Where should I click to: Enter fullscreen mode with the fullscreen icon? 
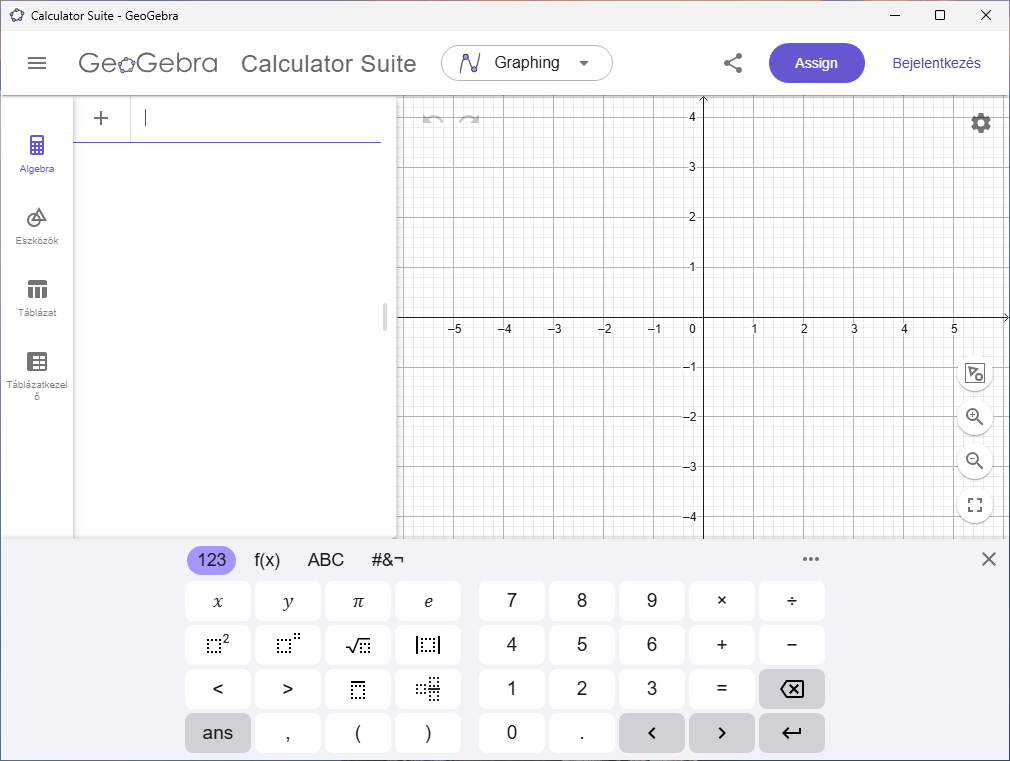click(975, 505)
